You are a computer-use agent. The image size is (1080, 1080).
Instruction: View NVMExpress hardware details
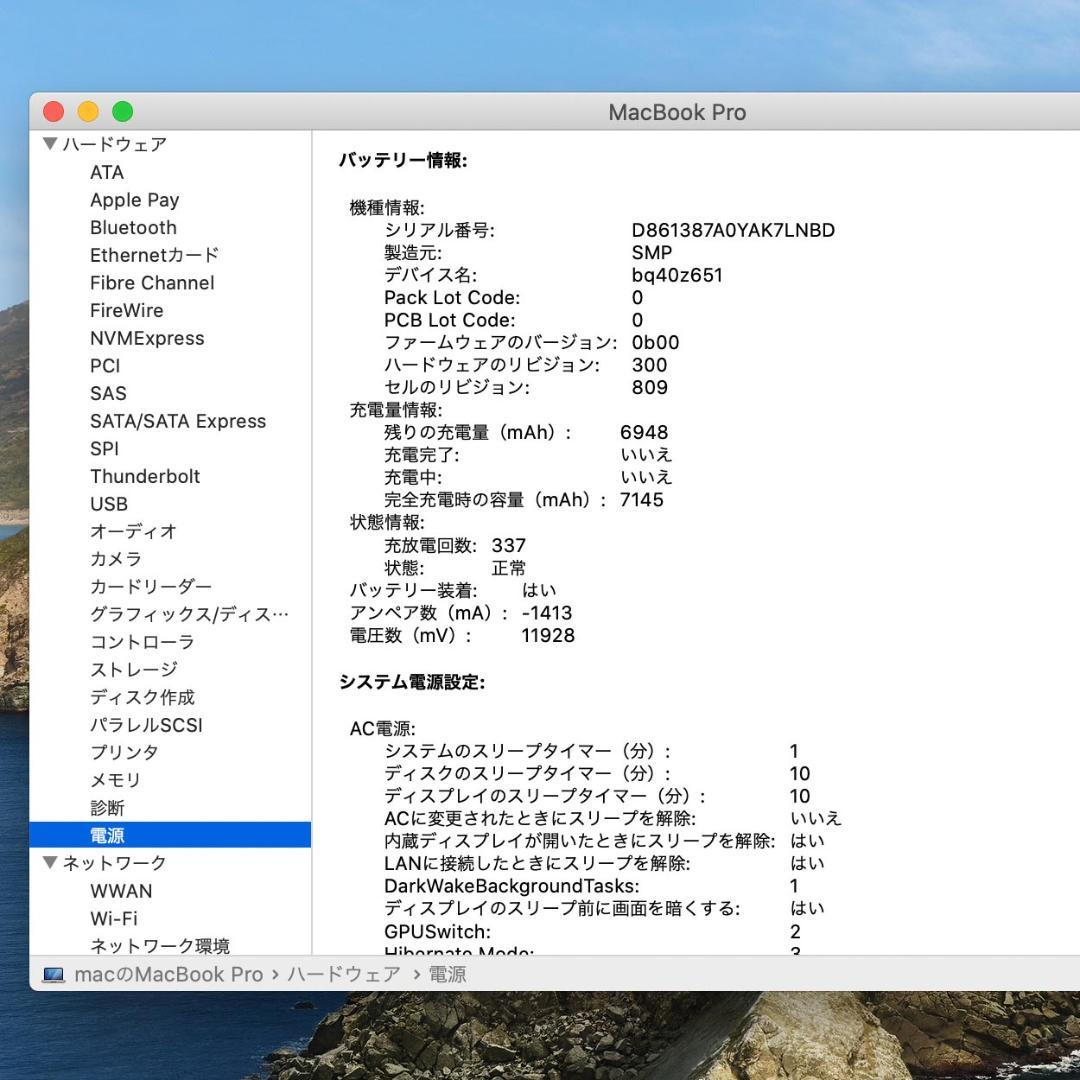click(147, 338)
